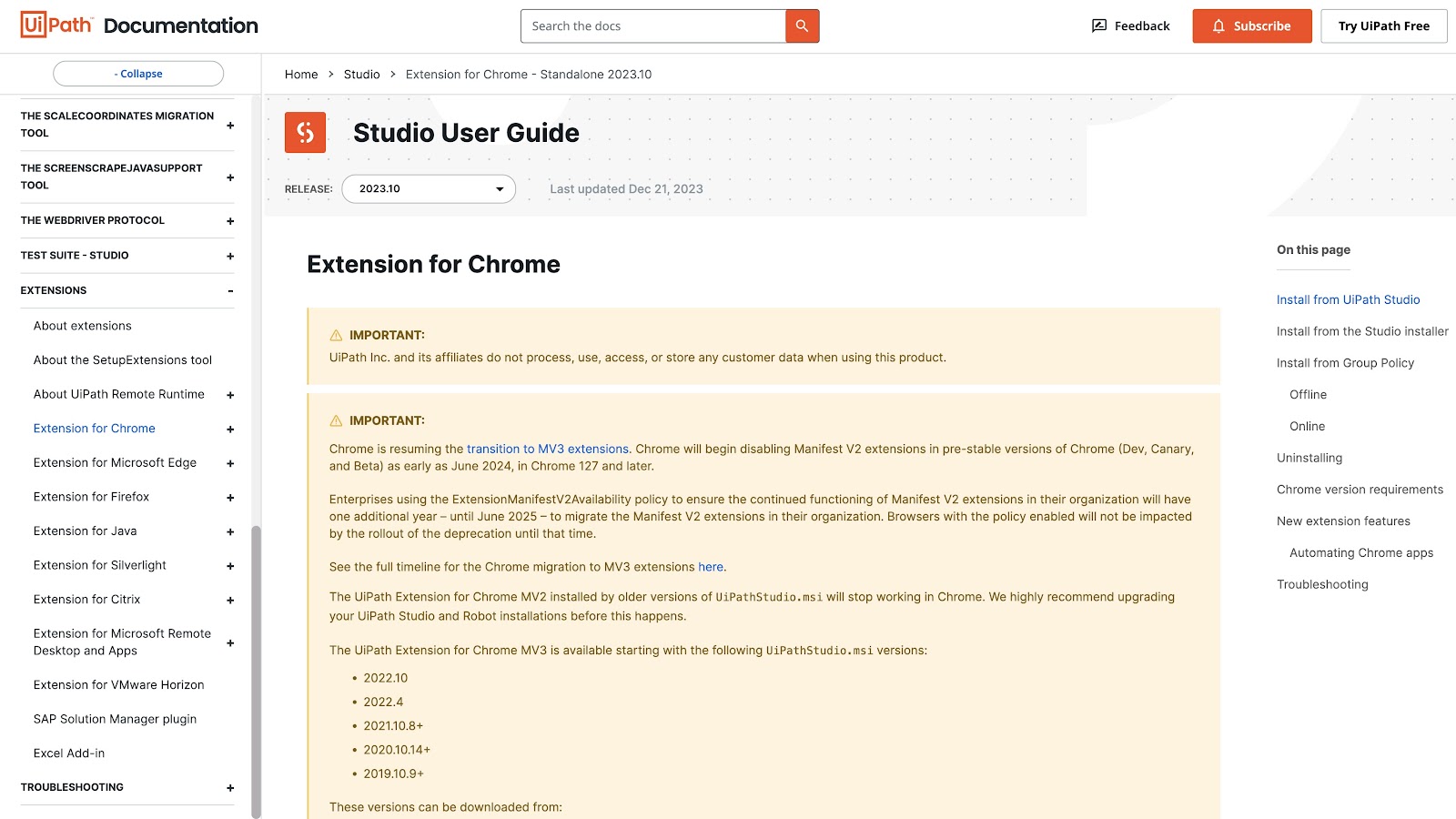Viewport: 1456px width, 819px height.
Task: Click the orange search magnifier icon
Action: [801, 25]
